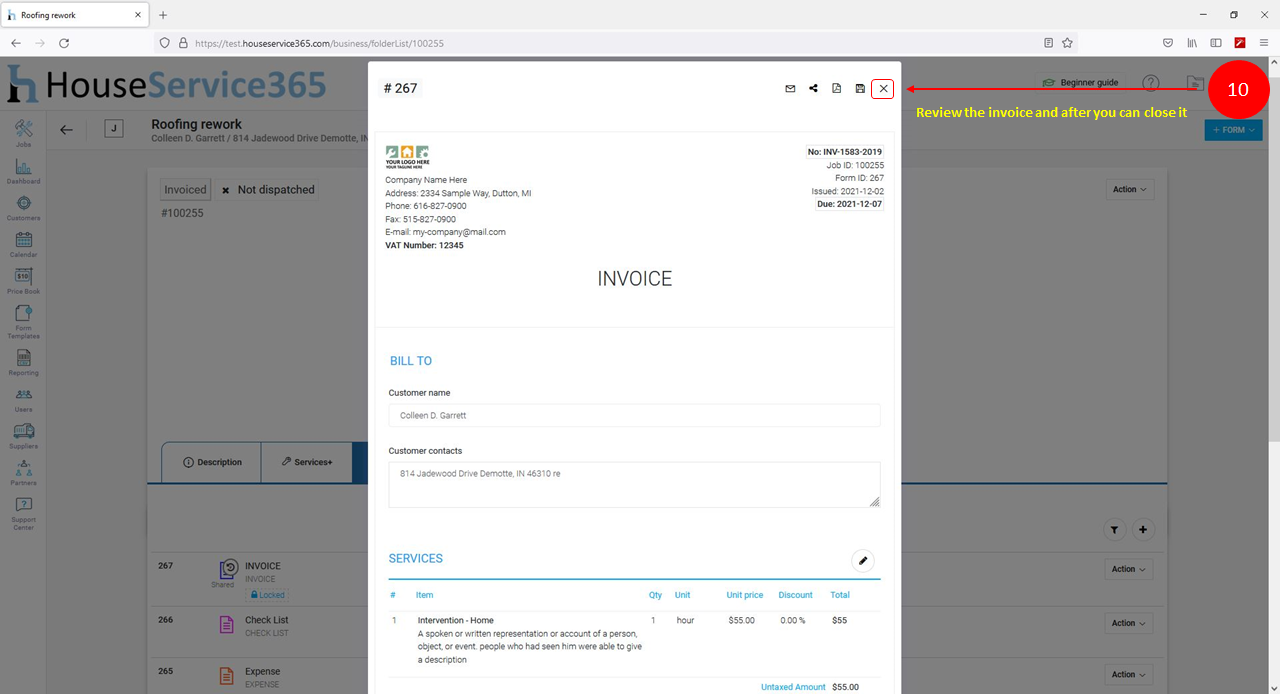This screenshot has height=694, width=1280.
Task: Reload the current page
Action: (x=64, y=43)
